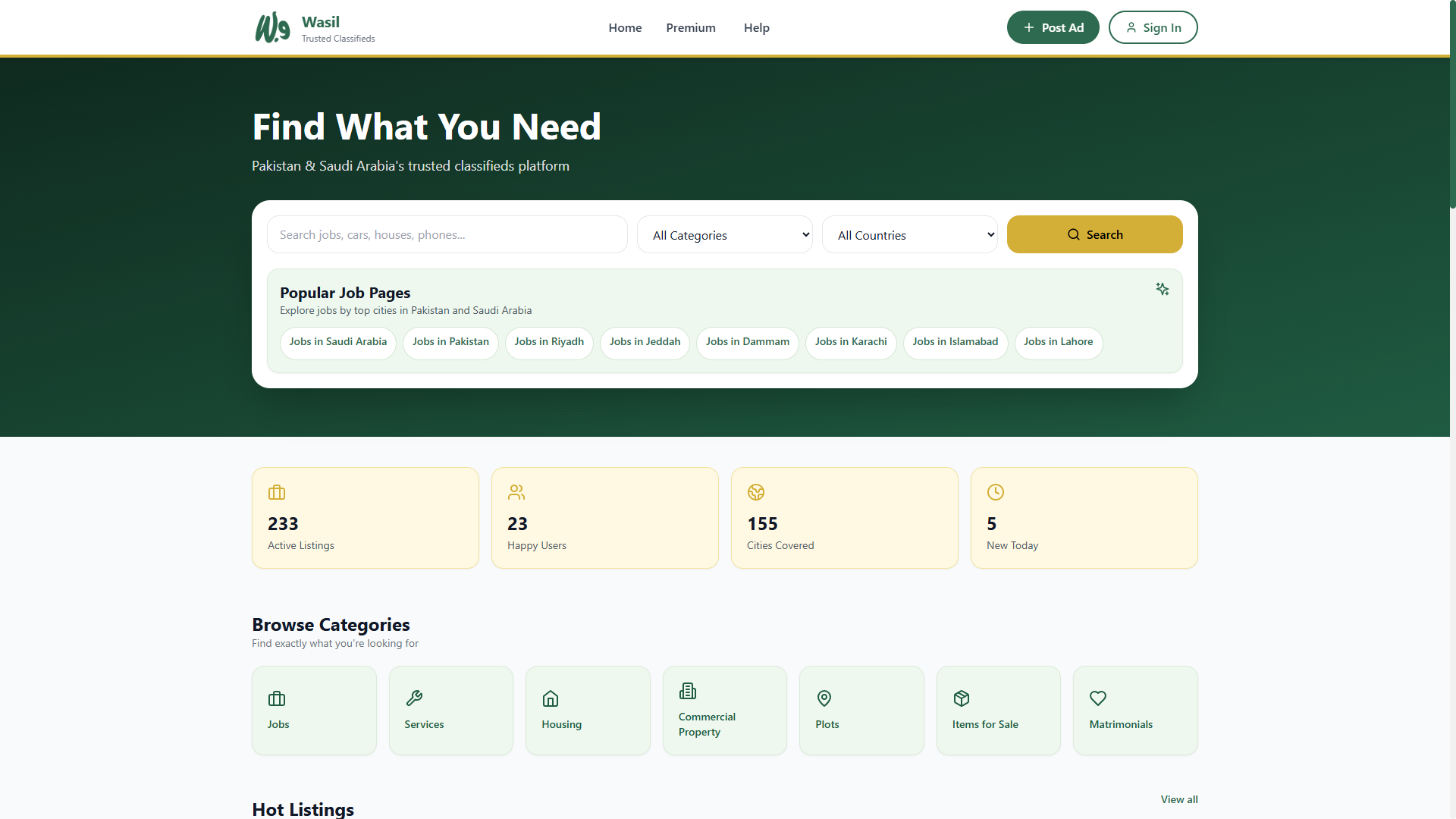Focus the search jobs, cars, houses field

point(447,234)
